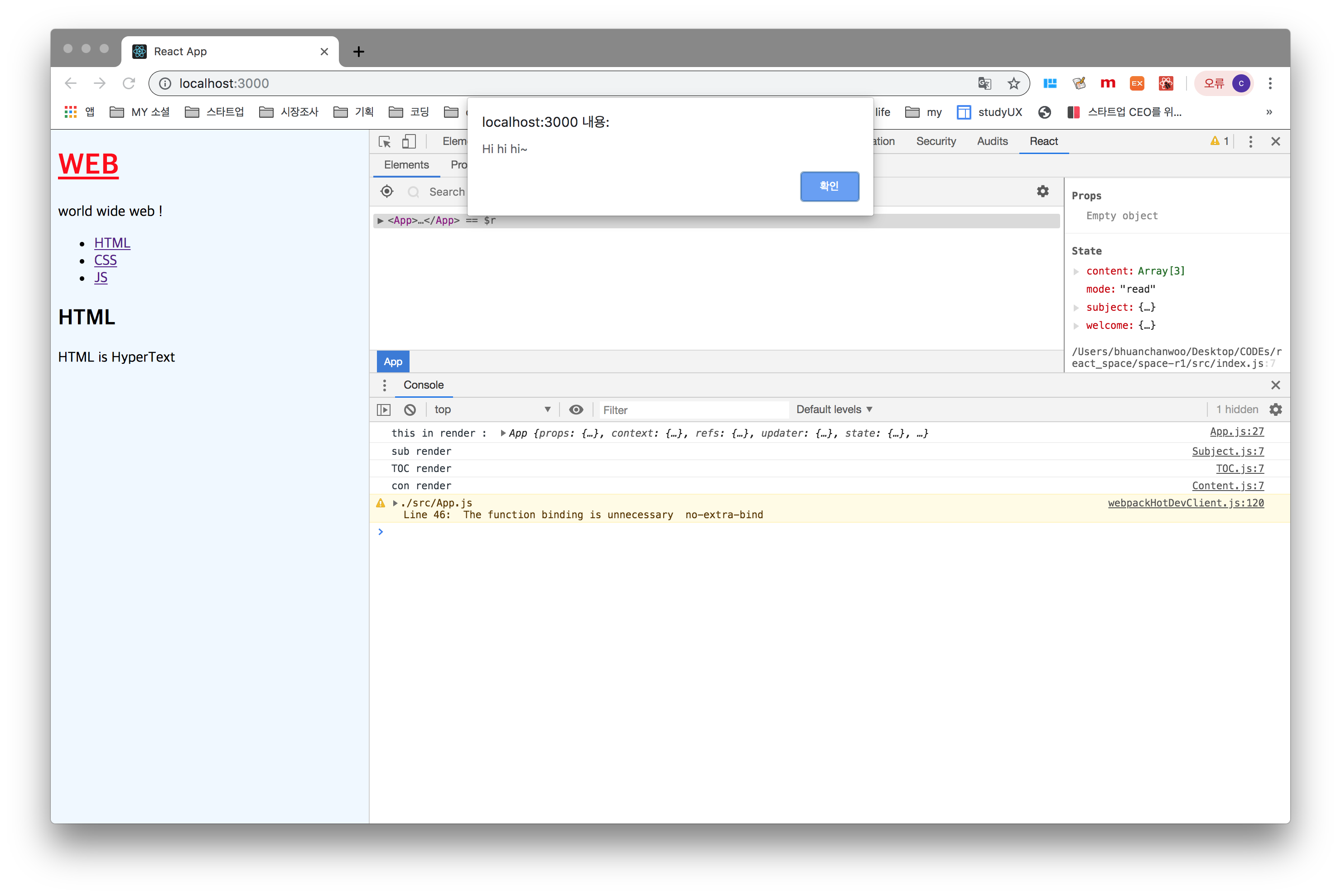Open DevTools three-dot customize menu
This screenshot has height=896, width=1341.
[1251, 142]
